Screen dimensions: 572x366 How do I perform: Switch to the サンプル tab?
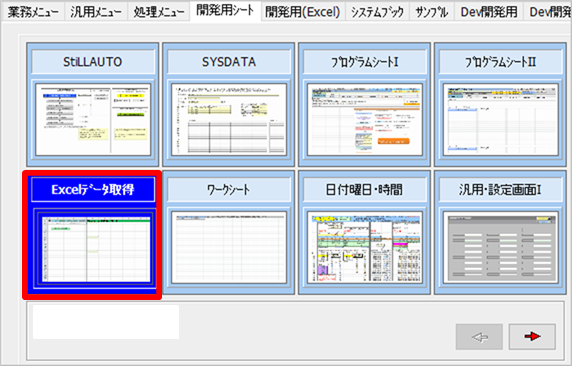pos(432,12)
